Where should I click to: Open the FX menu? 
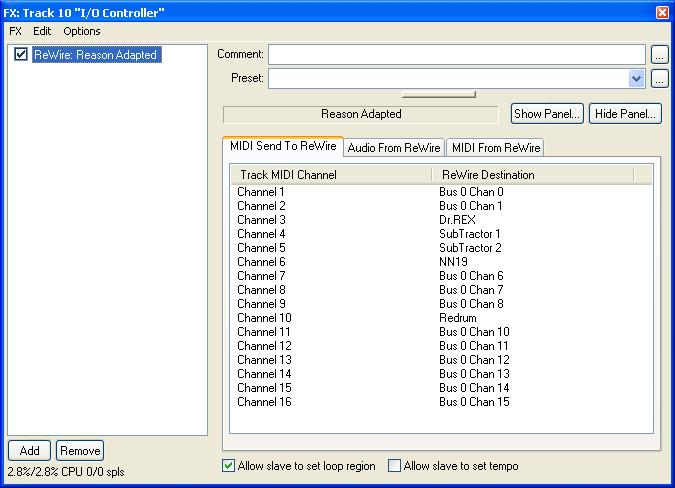click(x=15, y=31)
